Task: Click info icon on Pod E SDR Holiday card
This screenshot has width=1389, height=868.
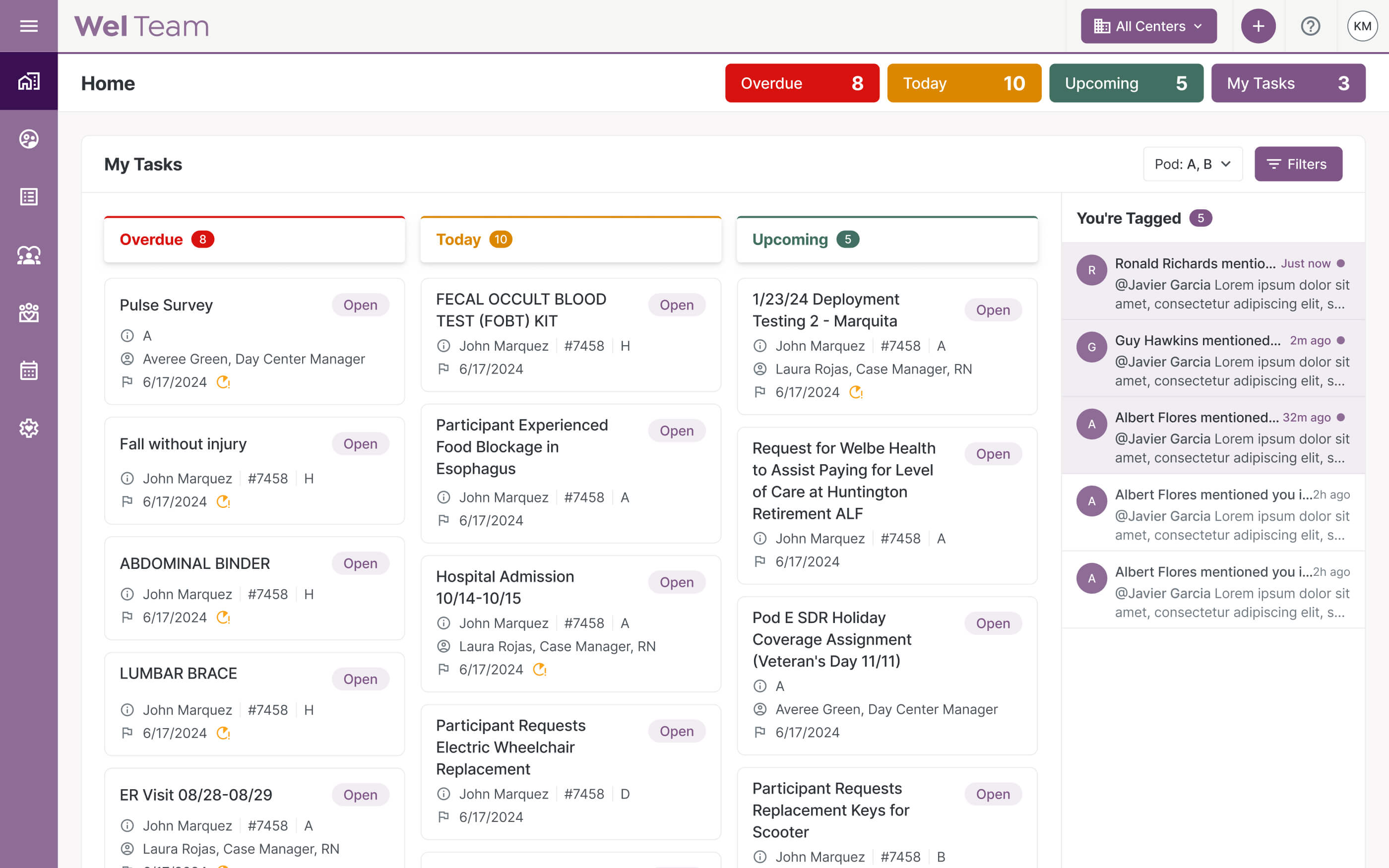Action: [x=760, y=686]
